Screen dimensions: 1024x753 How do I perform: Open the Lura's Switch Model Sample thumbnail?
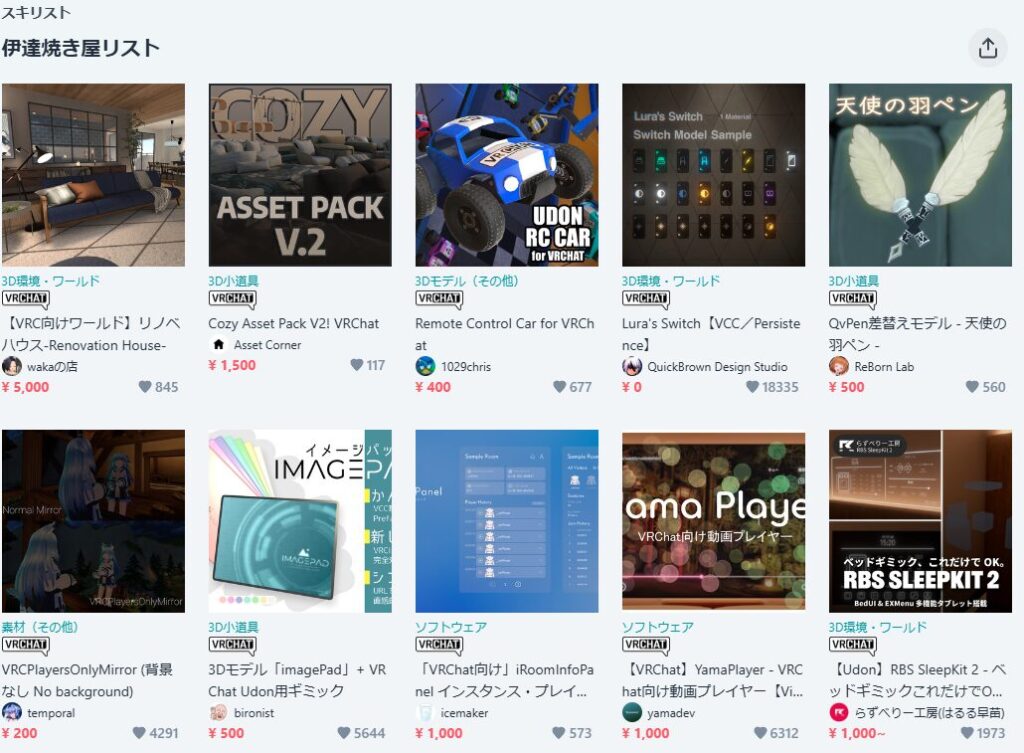[x=713, y=175]
